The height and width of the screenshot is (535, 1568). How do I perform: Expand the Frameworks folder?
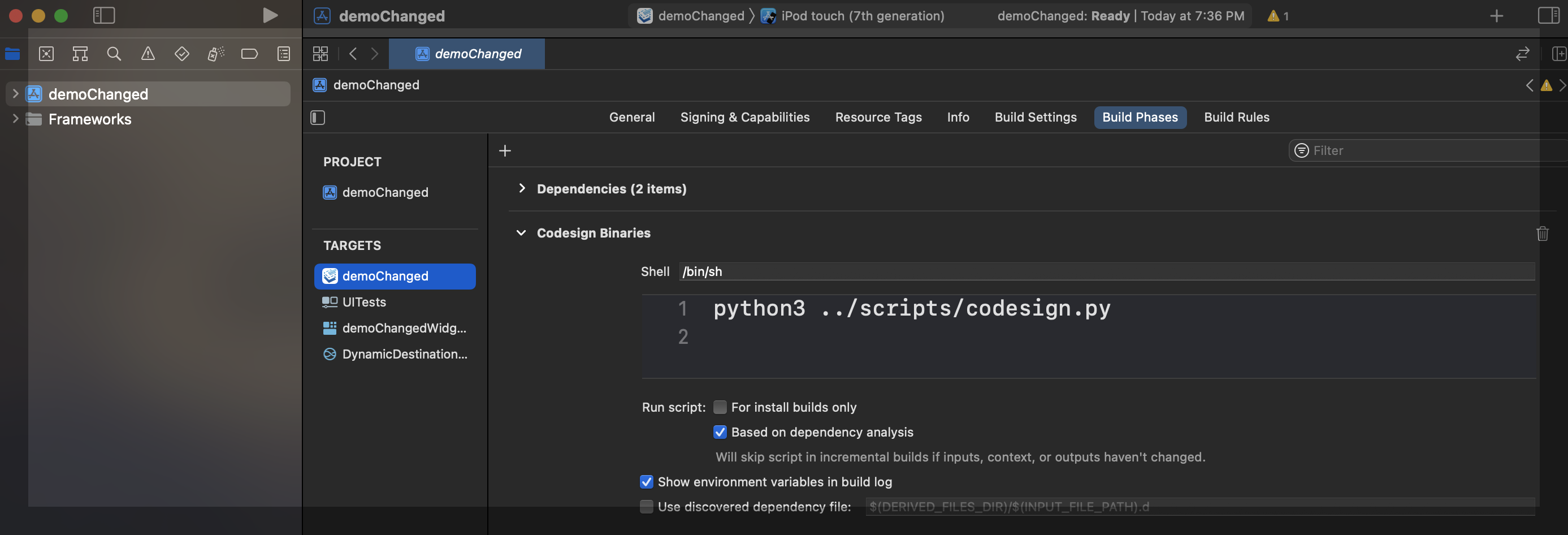coord(15,119)
